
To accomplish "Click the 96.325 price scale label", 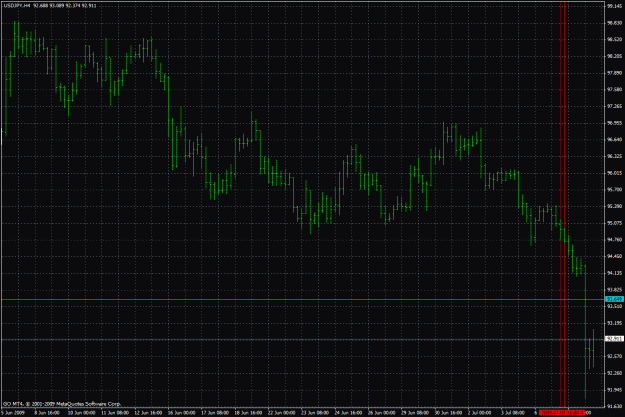I will pyautogui.click(x=614, y=156).
